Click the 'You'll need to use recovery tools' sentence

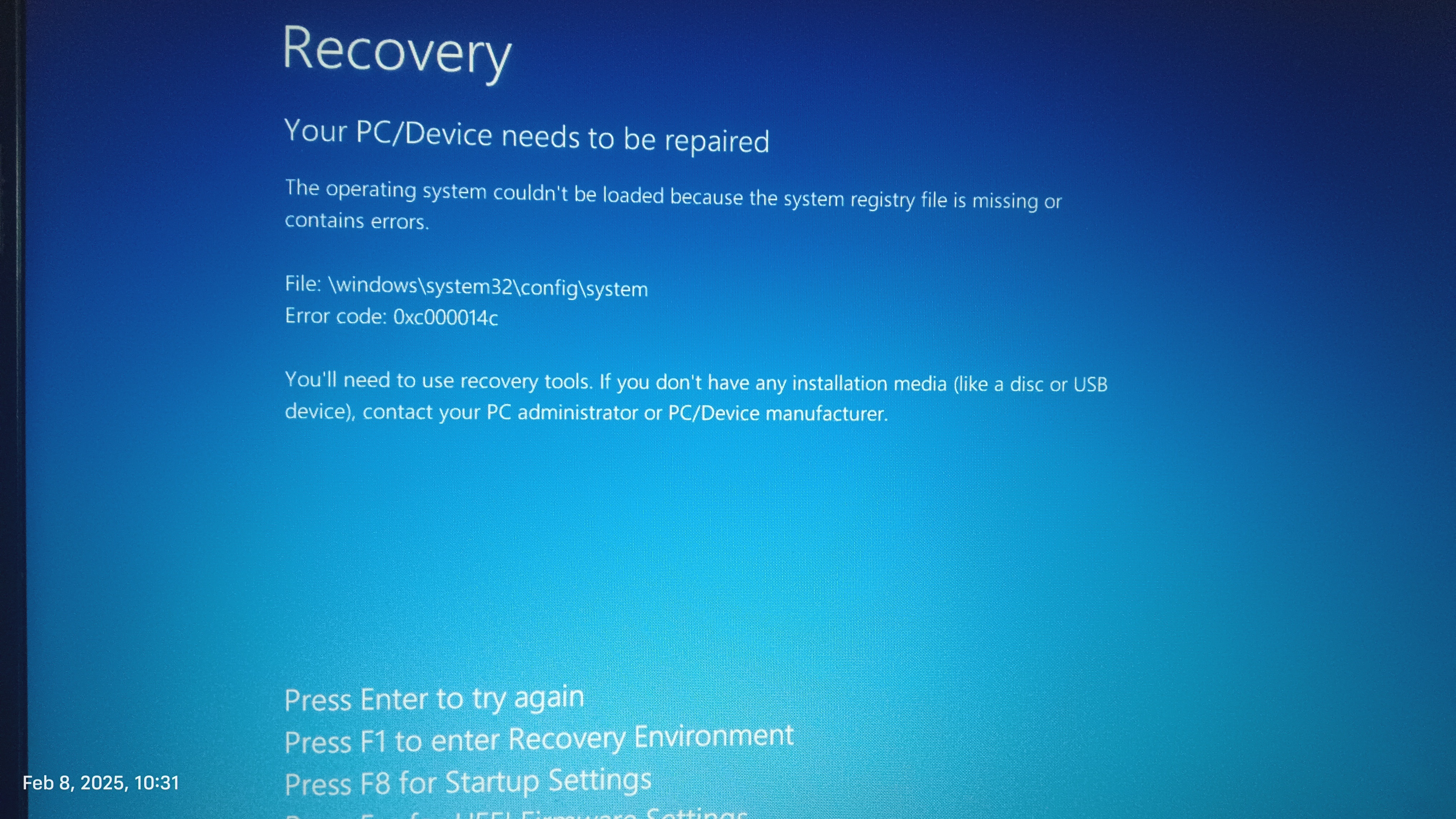[x=439, y=381]
